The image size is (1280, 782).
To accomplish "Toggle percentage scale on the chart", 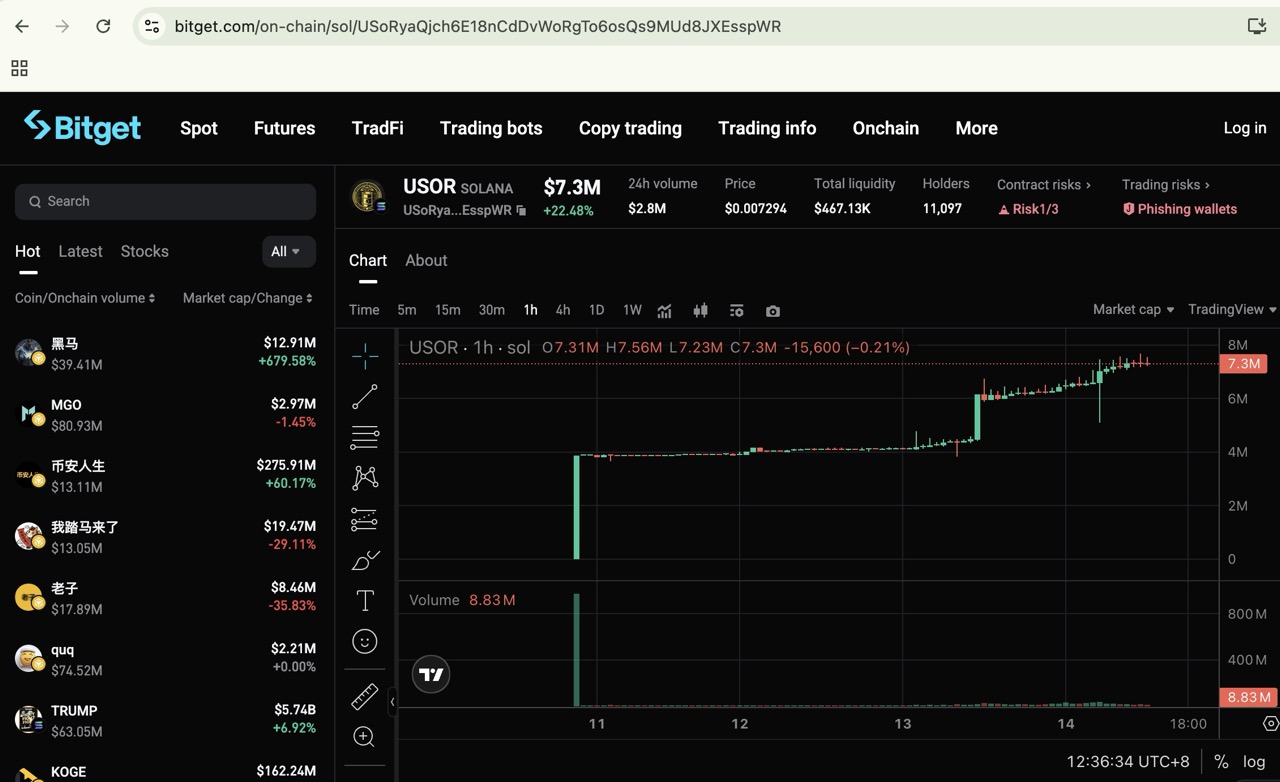I will click(1220, 761).
